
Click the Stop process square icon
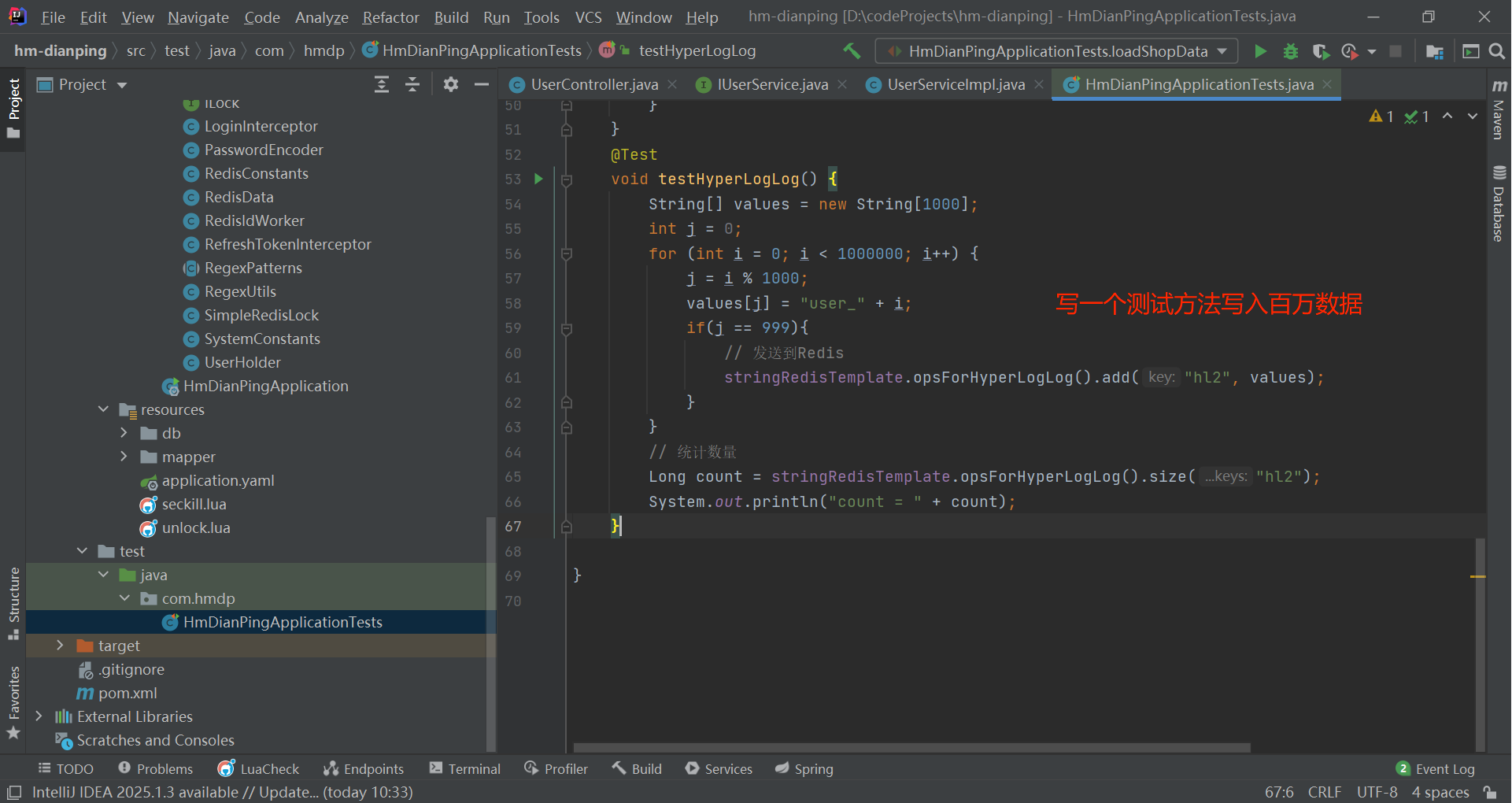pos(1396,51)
